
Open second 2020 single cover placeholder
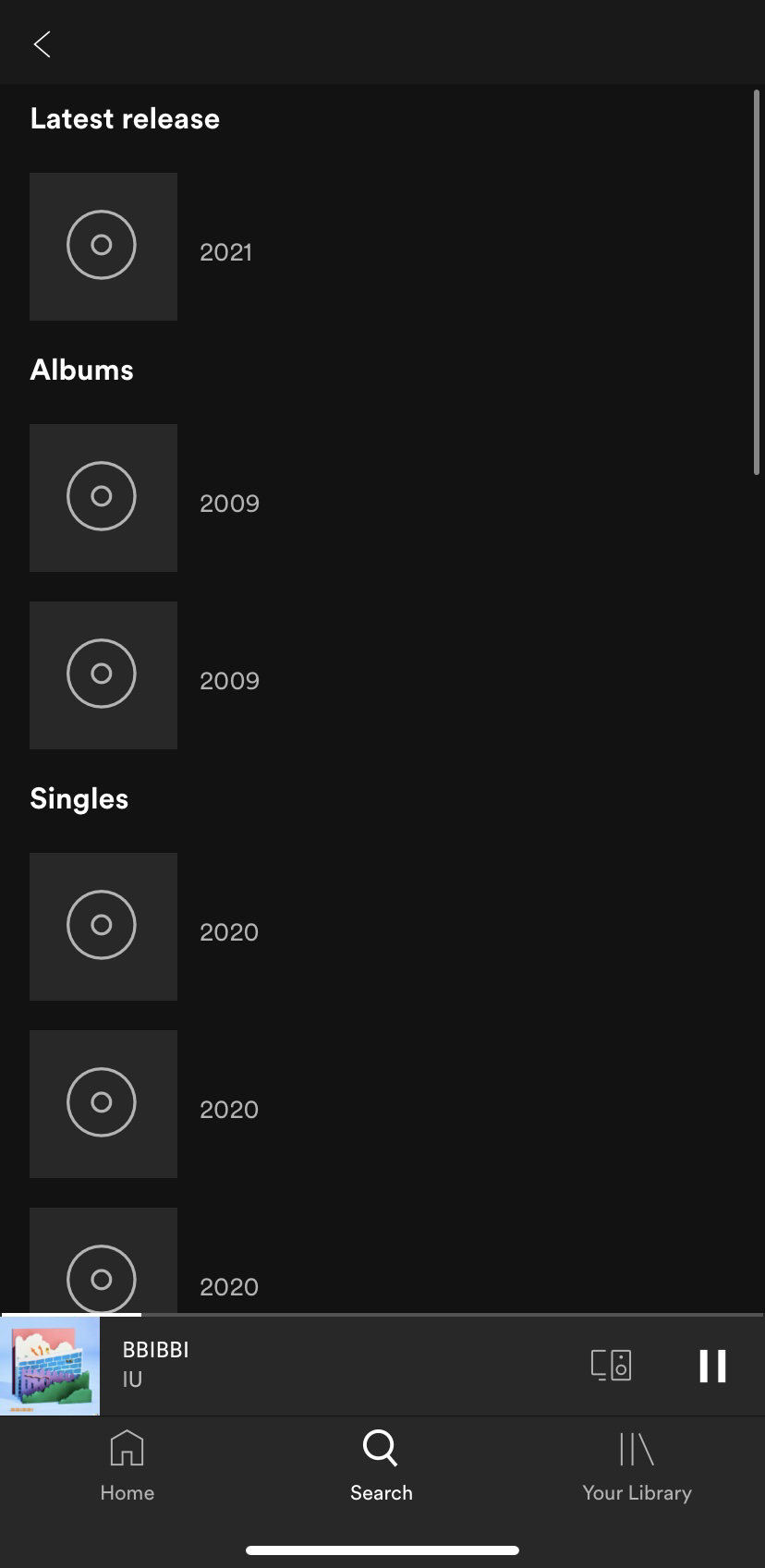pos(103,1104)
